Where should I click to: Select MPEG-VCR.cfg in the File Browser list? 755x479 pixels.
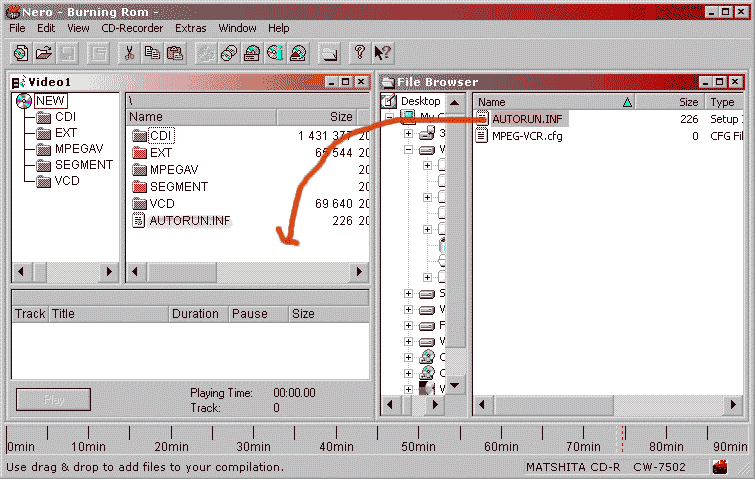(527, 136)
